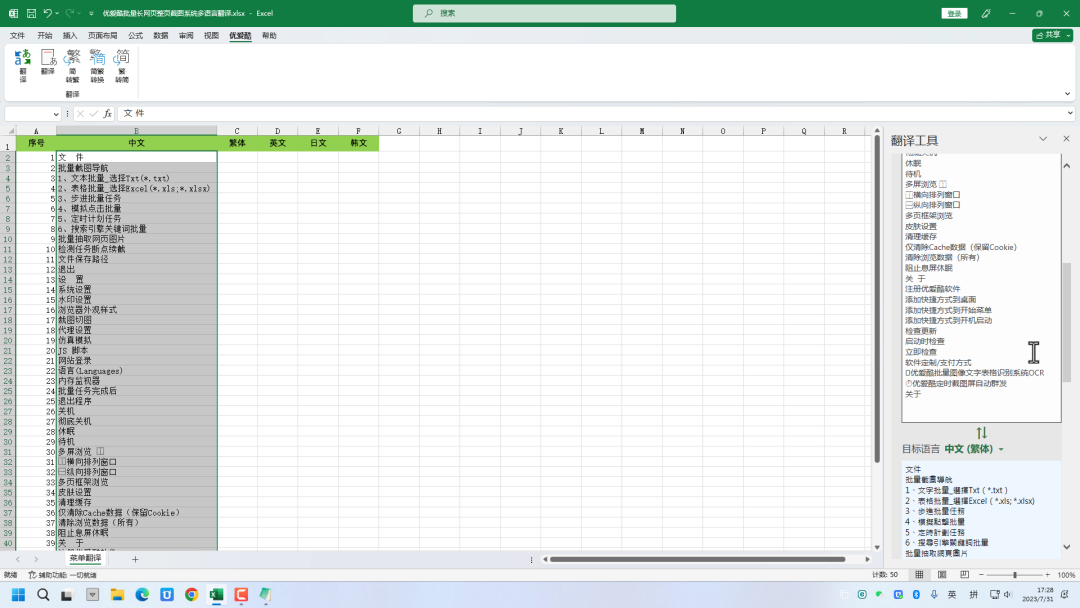Open the 翻译工具 pane options chevron
This screenshot has width=1080, height=608.
[x=1043, y=139]
